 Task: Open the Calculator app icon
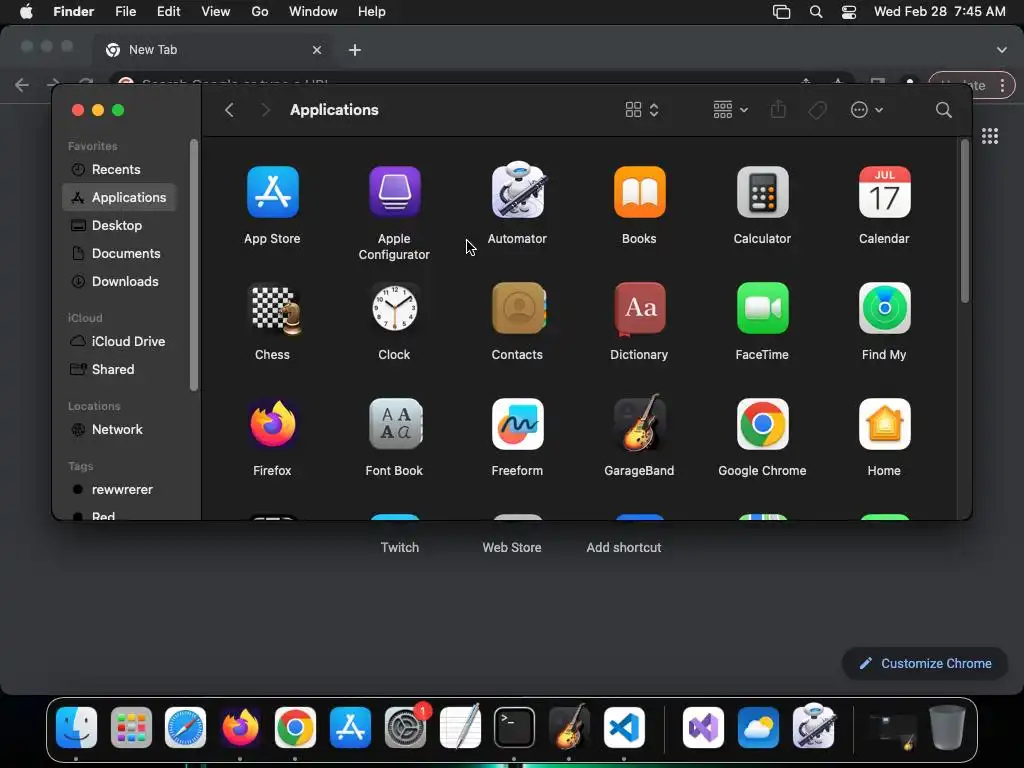(762, 192)
